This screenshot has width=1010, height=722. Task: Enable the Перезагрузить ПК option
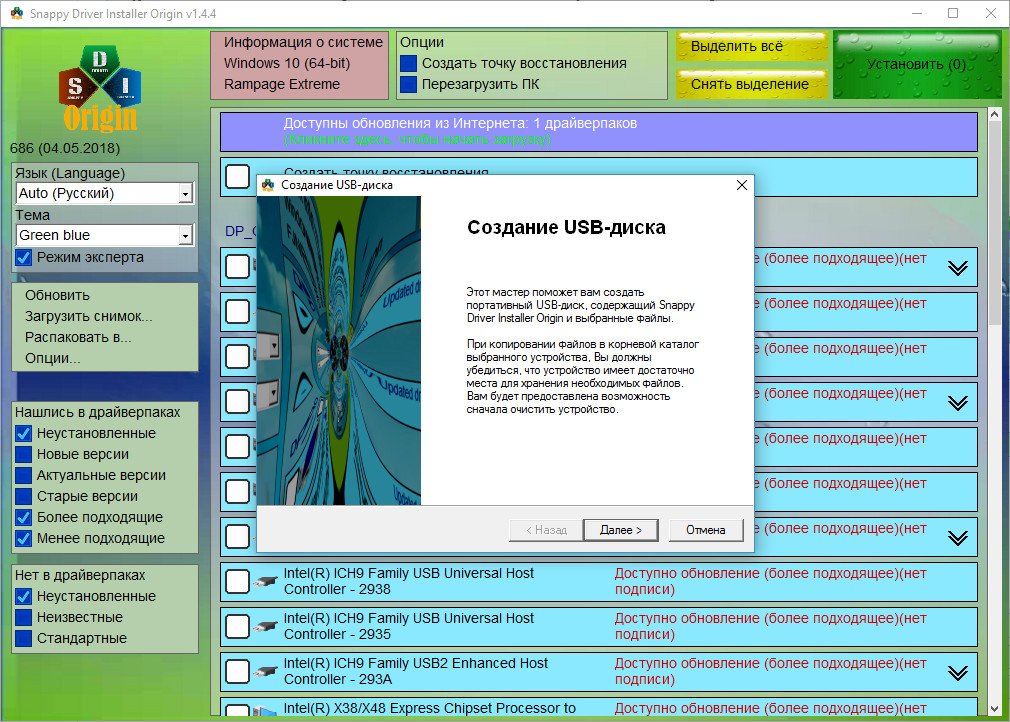click(x=408, y=84)
